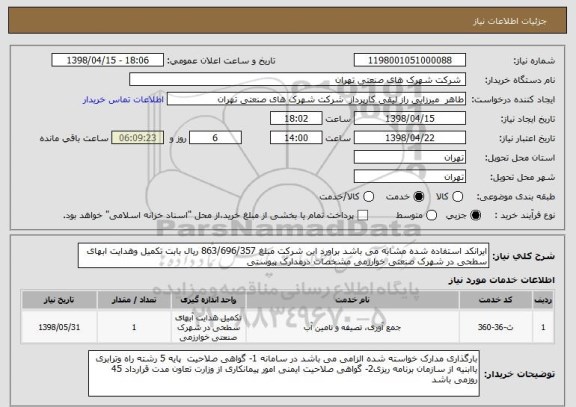Select the خدمت radio button
Viewport: 576px width, 407px height.
[x=418, y=197]
